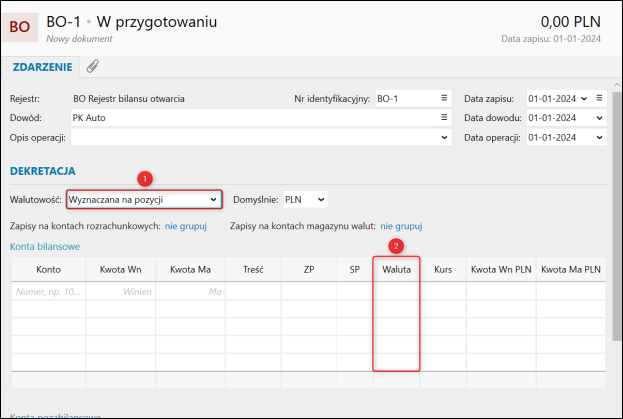This screenshot has width=623, height=419.
Task: Expand the Data dowodu date dropdown
Action: (599, 118)
